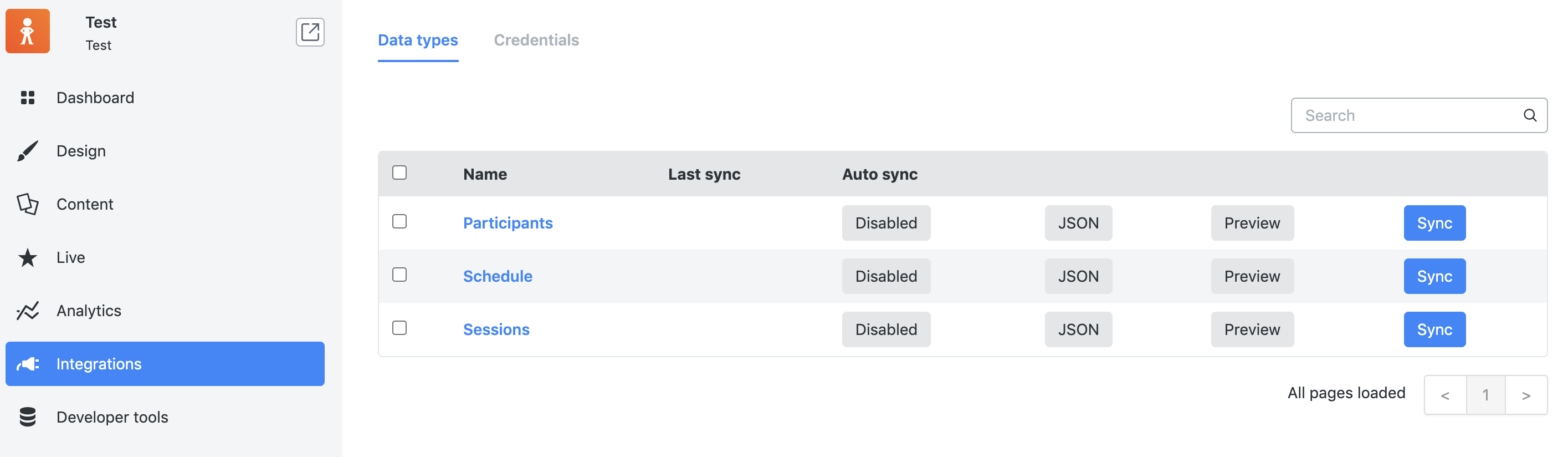Click the magnifier icon in the search box
The image size is (1568, 457).
[x=1530, y=115]
